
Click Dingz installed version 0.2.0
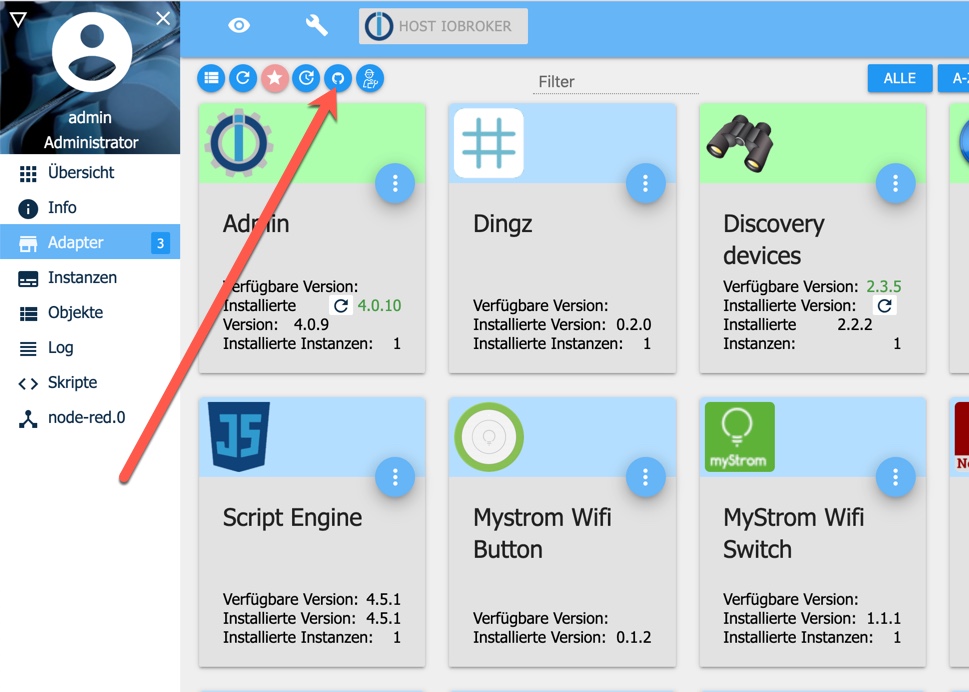(633, 324)
